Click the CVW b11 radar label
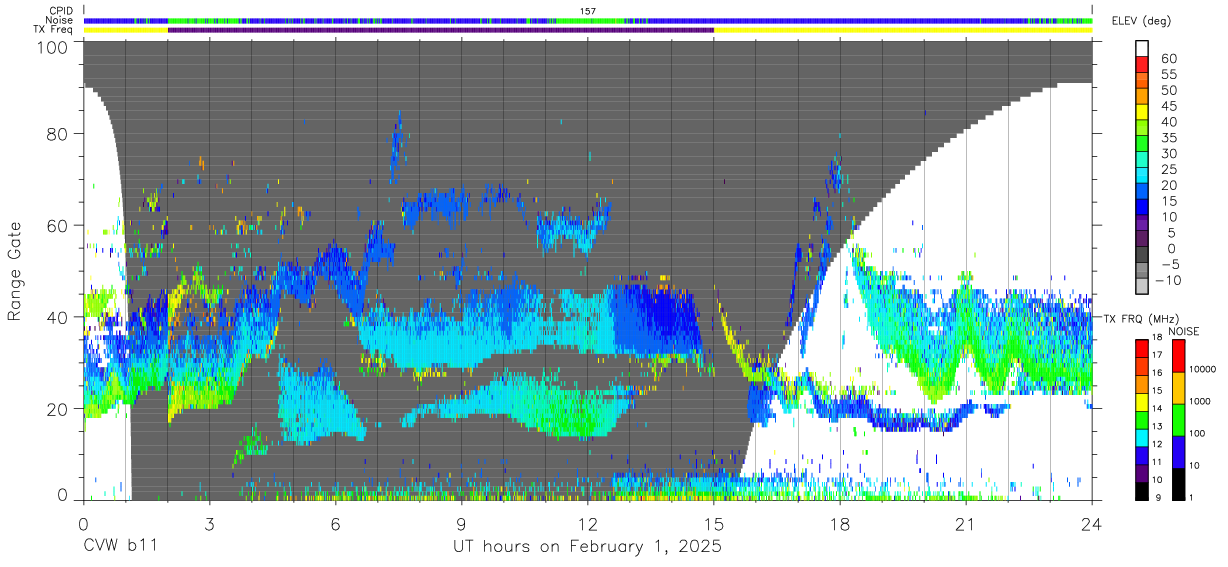 (x=119, y=547)
